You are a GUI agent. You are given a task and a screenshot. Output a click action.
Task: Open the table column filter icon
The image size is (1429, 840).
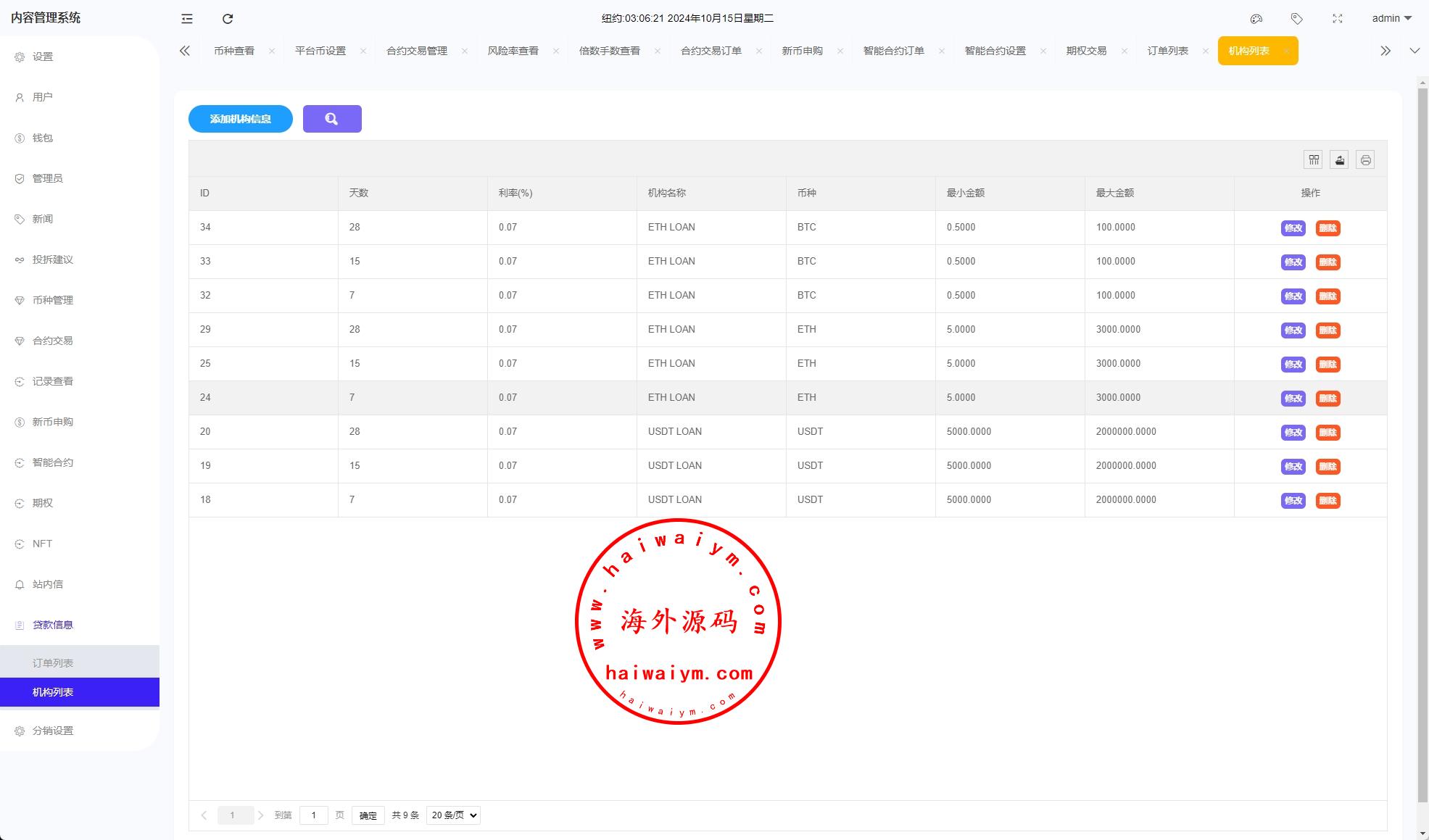coord(1314,160)
